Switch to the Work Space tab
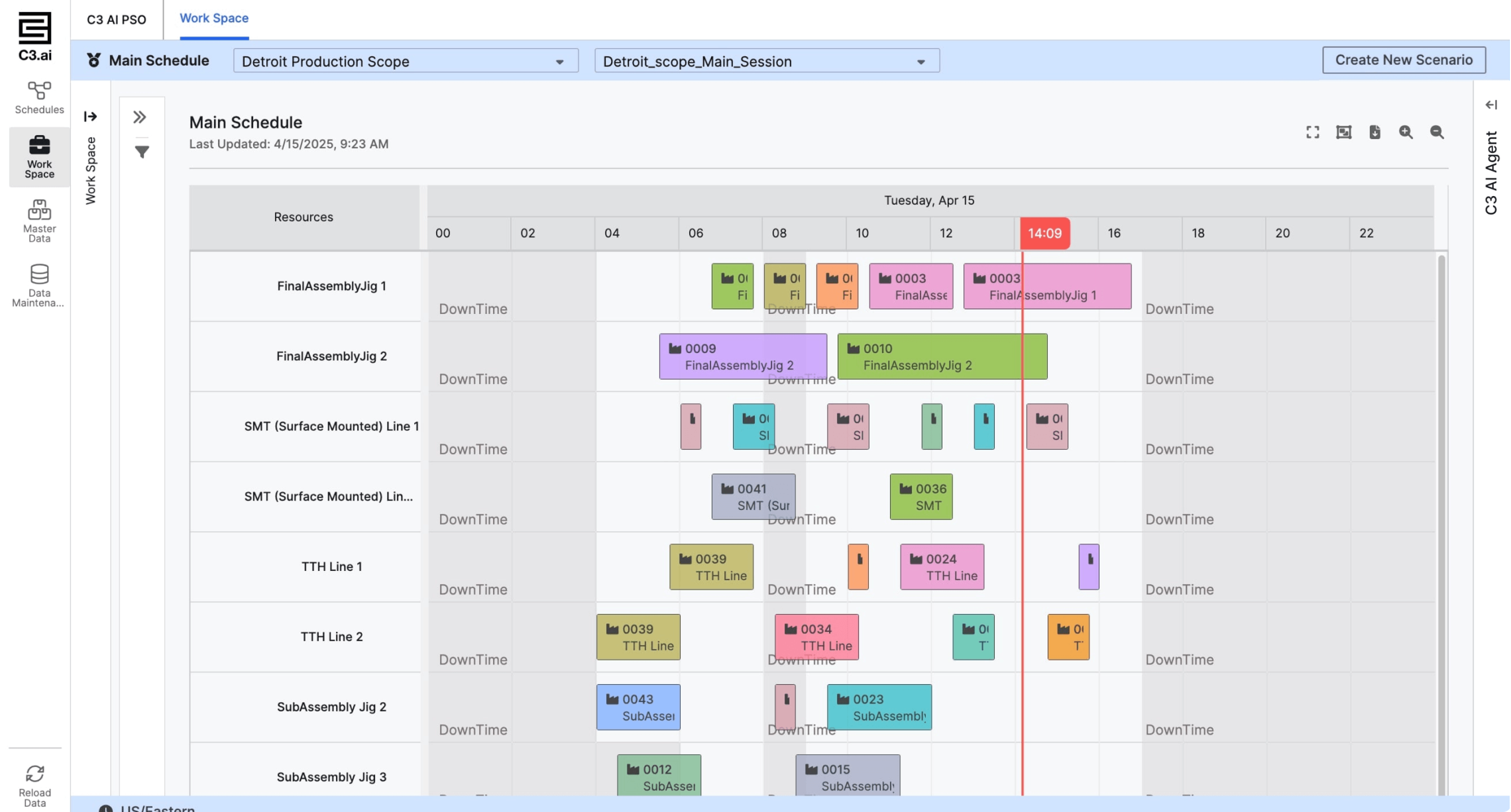1511x812 pixels. [x=214, y=19]
